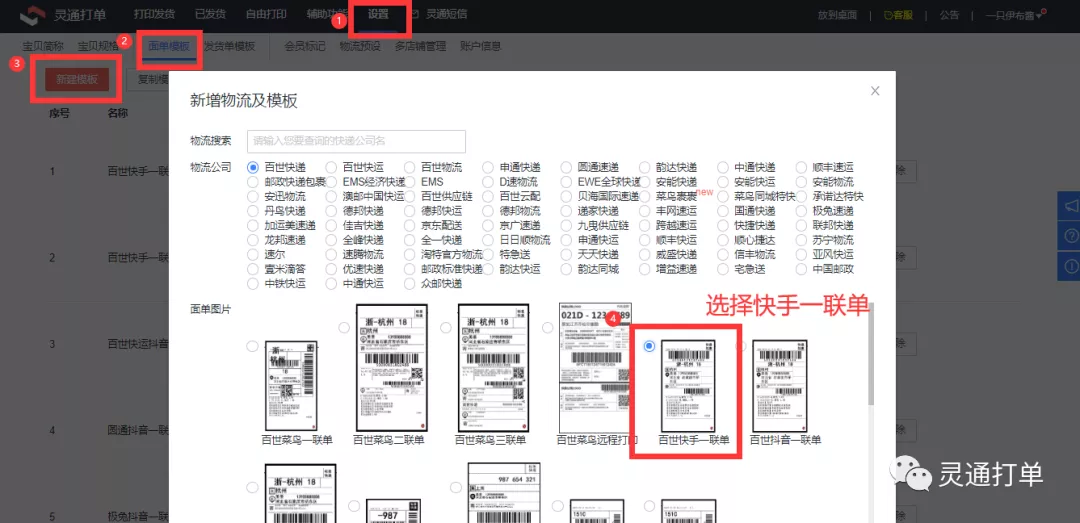The height and width of the screenshot is (523, 1080).
Task: Select 顺丰速运 radio button
Action: pyautogui.click(x=802, y=167)
